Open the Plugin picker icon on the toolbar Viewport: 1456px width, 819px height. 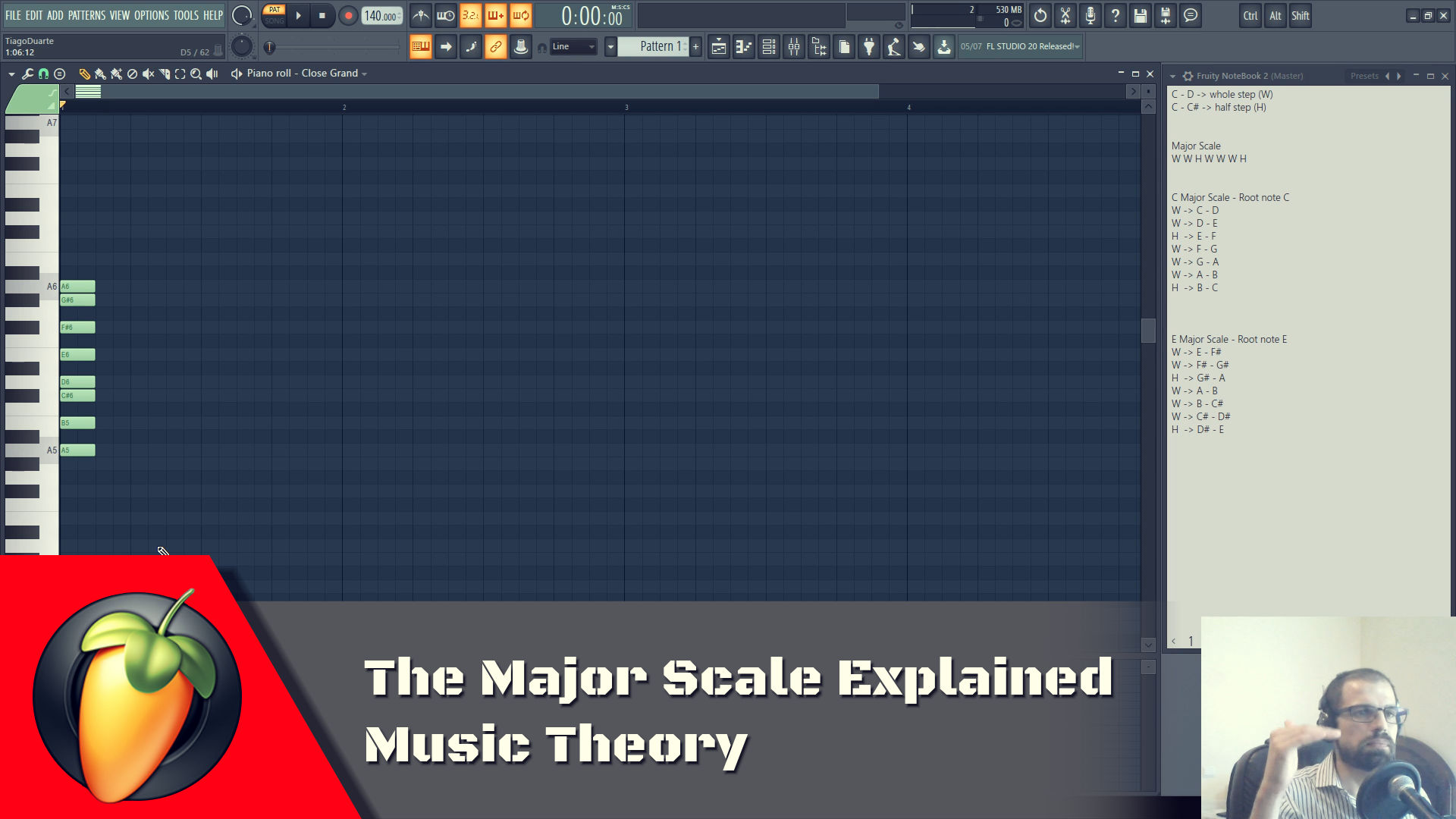click(x=869, y=46)
